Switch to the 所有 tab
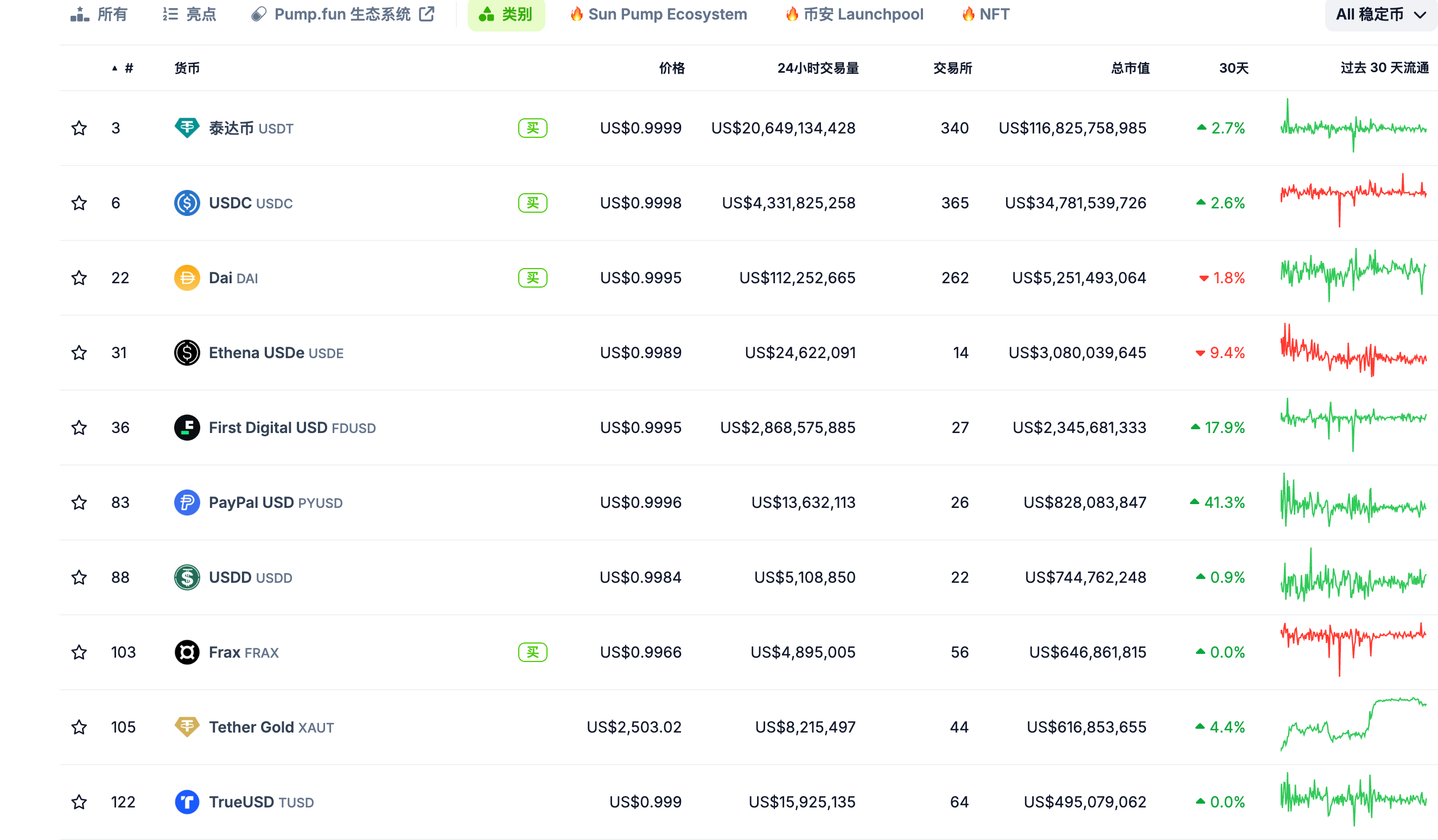 pyautogui.click(x=99, y=14)
